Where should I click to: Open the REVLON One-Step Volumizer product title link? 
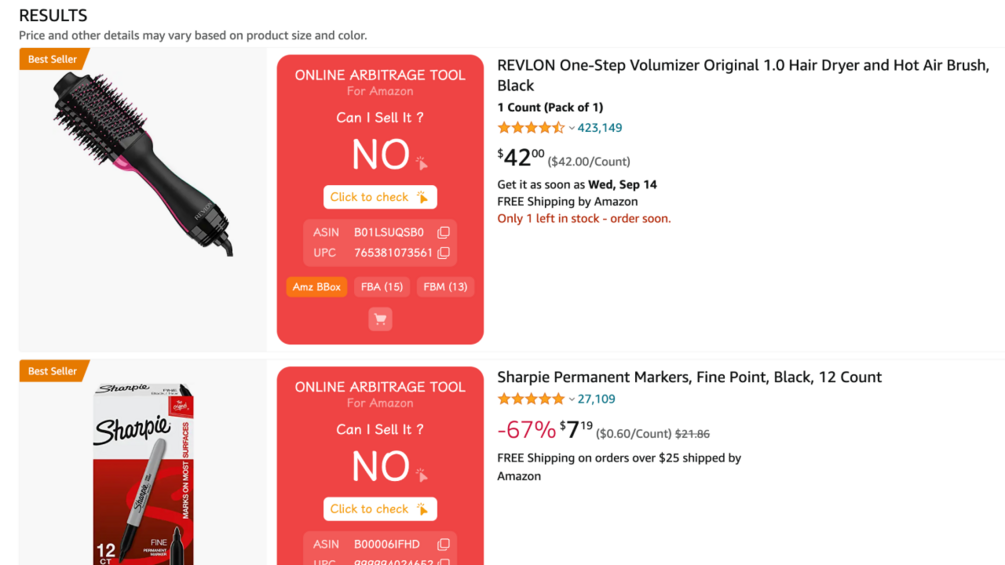(x=742, y=75)
